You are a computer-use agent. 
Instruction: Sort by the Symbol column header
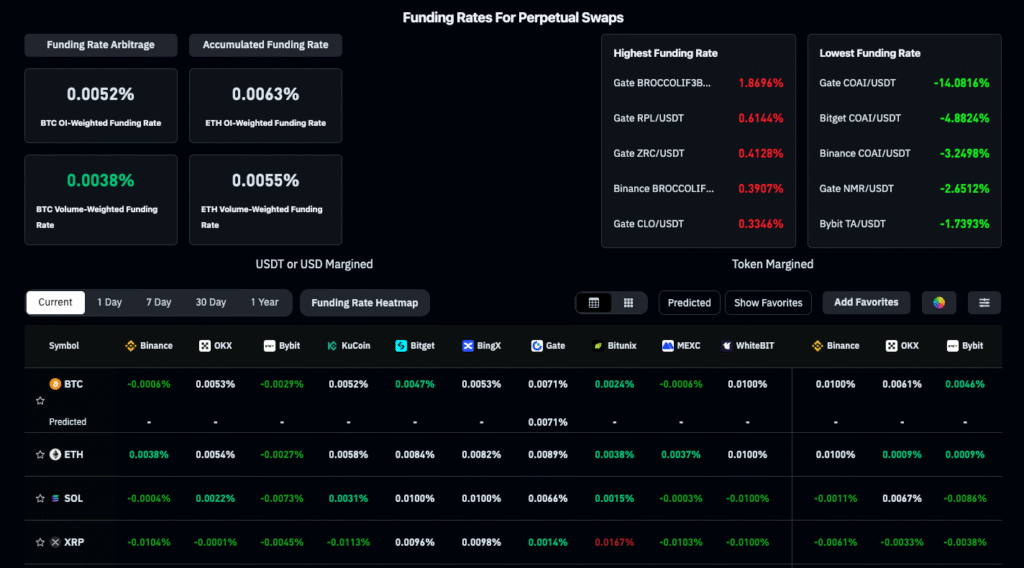(x=64, y=346)
